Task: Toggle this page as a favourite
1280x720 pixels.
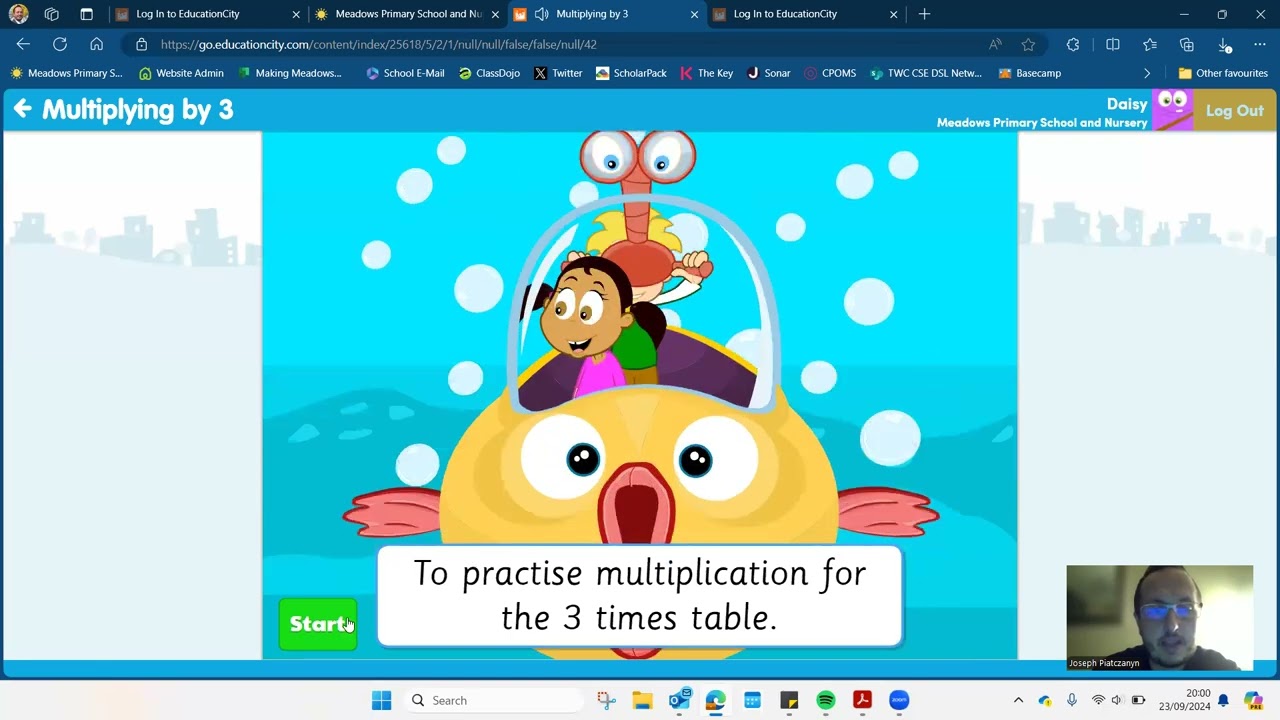Action: point(1027,45)
